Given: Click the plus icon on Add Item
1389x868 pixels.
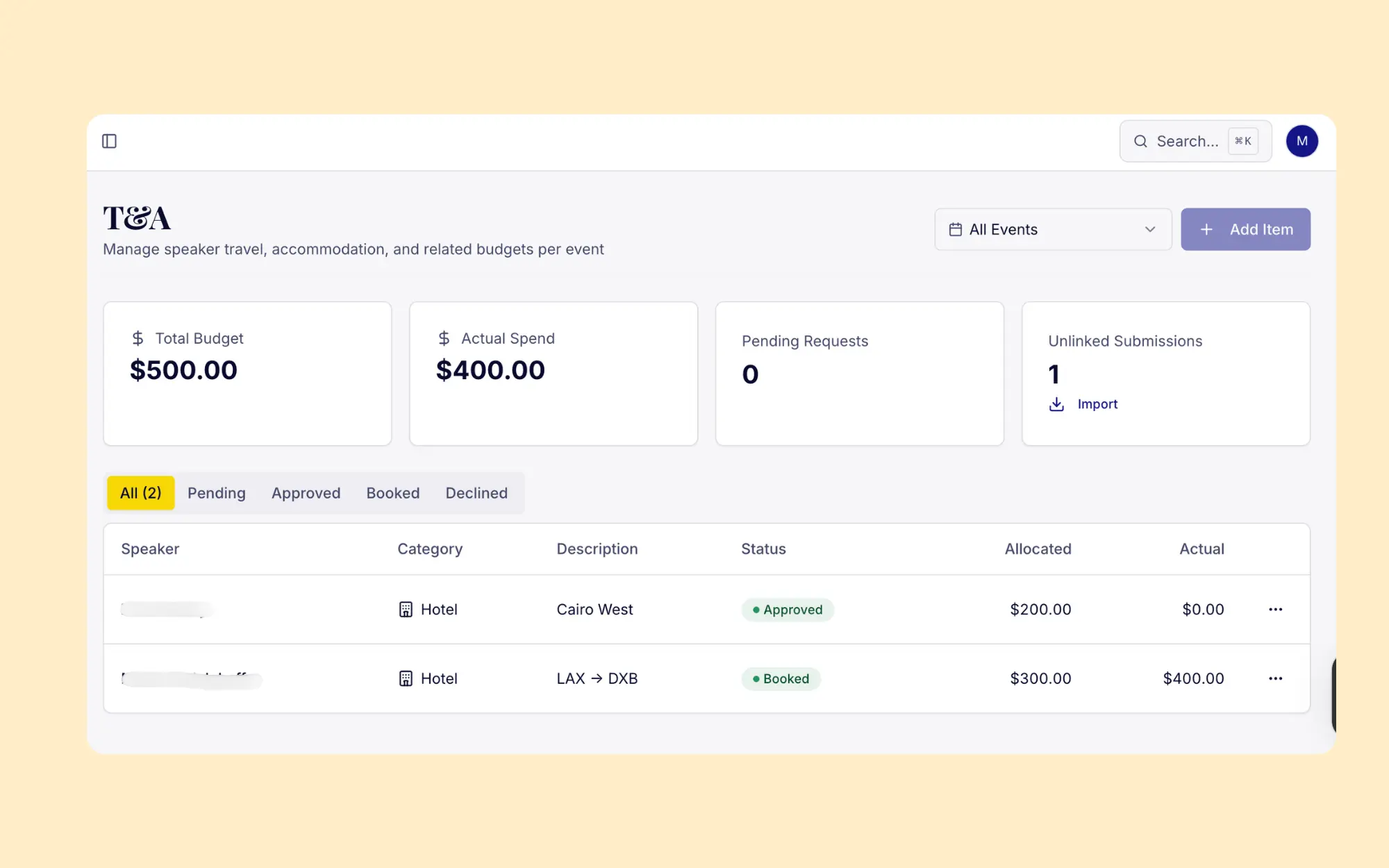Looking at the screenshot, I should point(1206,229).
